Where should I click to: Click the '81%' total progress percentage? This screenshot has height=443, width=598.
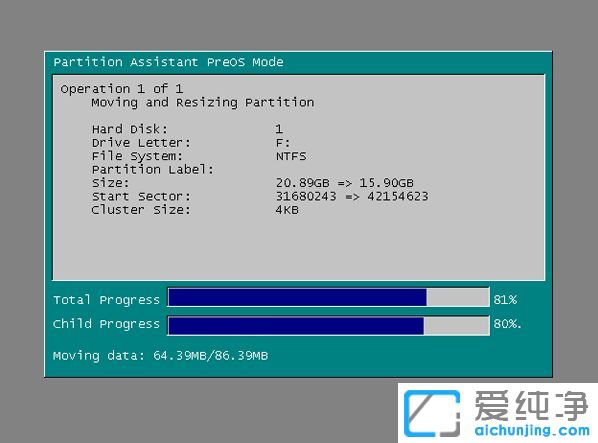pos(505,300)
